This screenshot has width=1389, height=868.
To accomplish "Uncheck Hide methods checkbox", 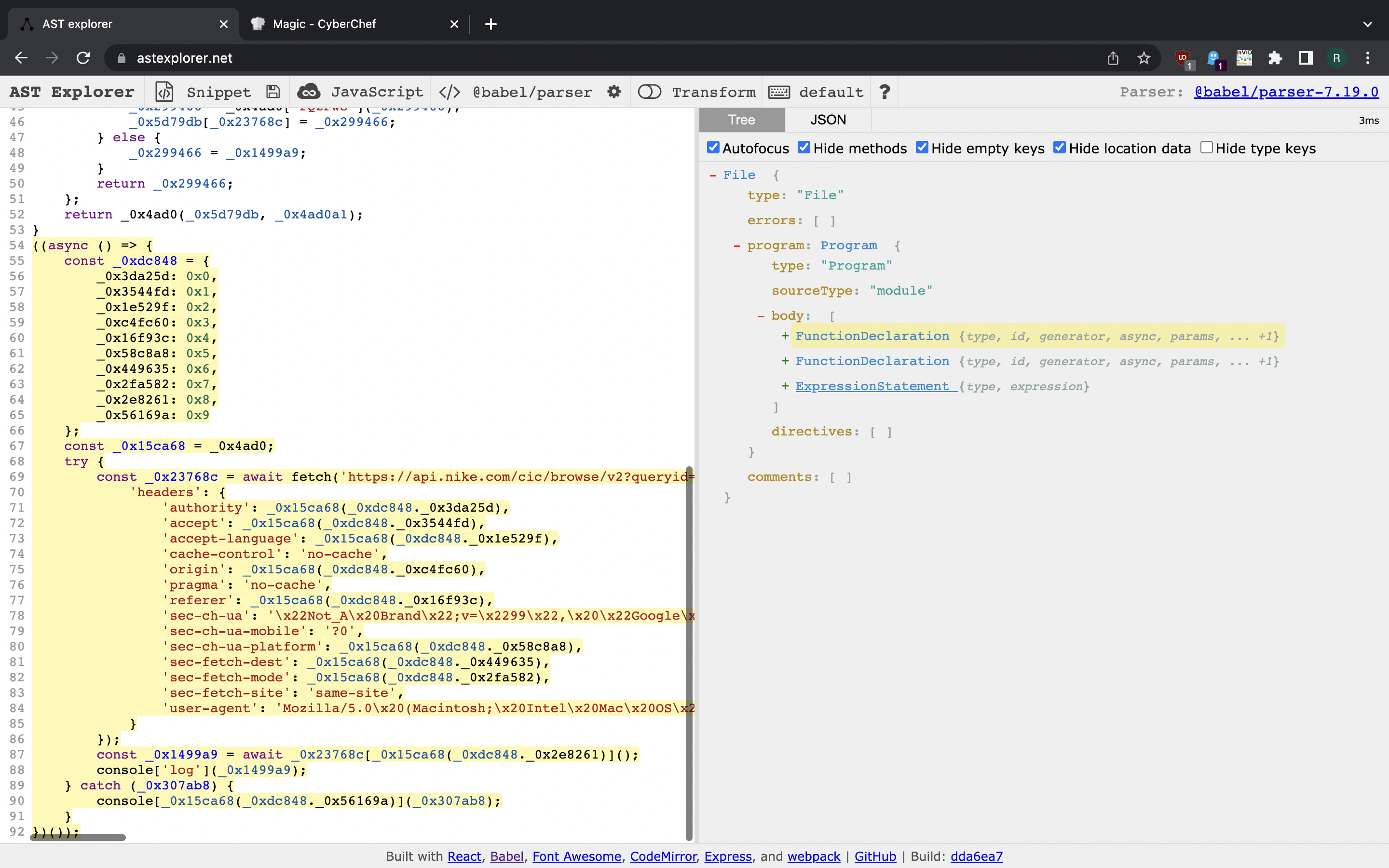I will (x=804, y=148).
